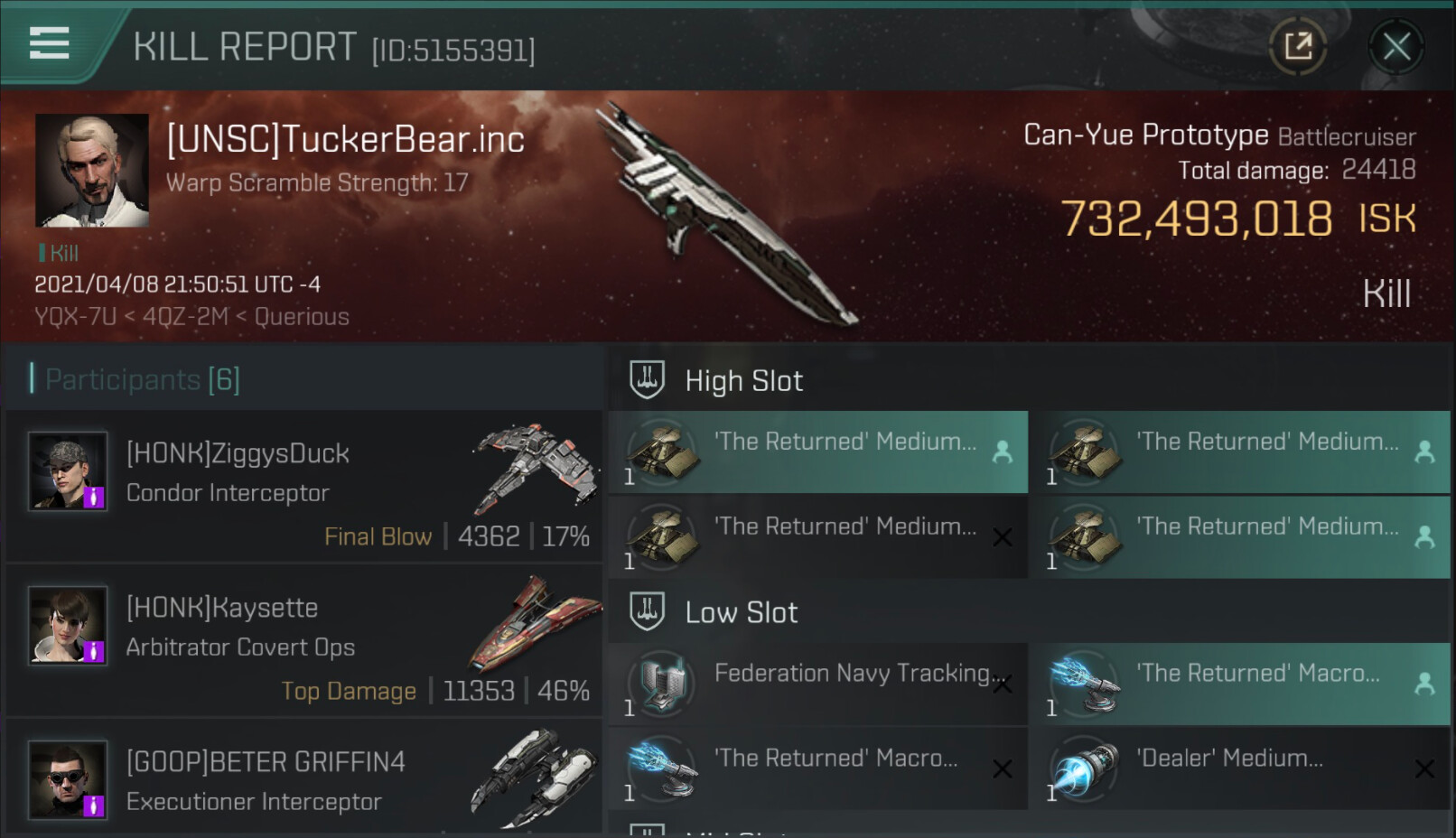Click the Querious region link
The width and height of the screenshot is (1456, 838).
(x=302, y=317)
